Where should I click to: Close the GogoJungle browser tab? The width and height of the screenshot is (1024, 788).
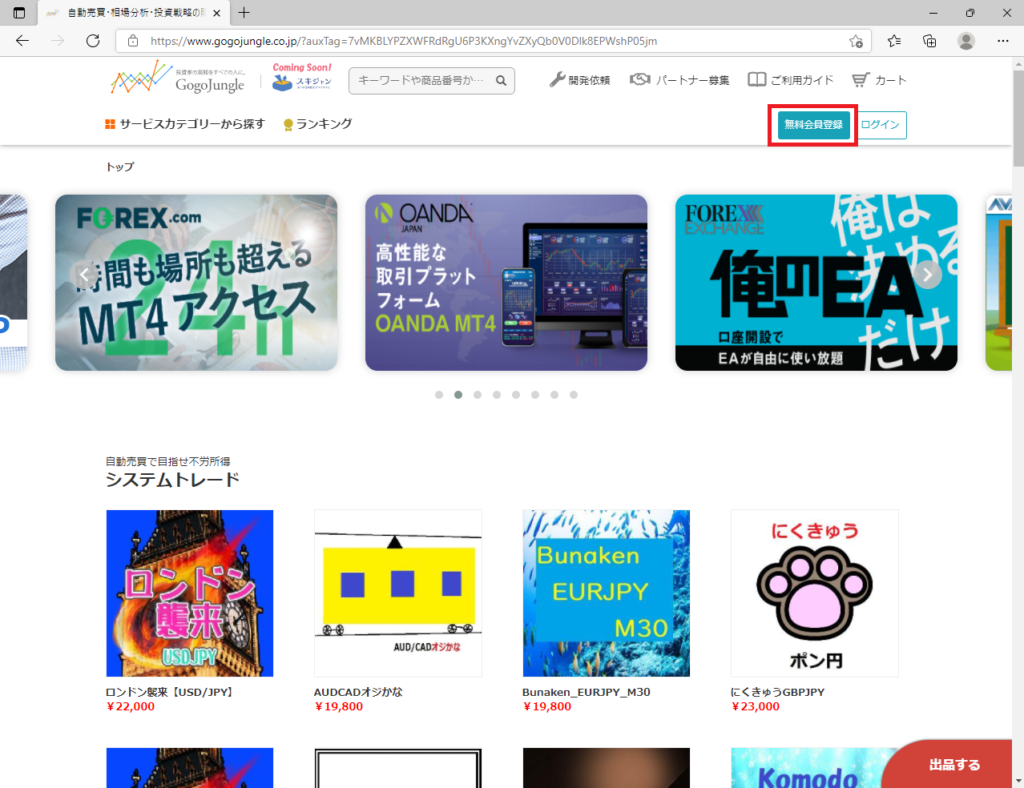point(217,12)
